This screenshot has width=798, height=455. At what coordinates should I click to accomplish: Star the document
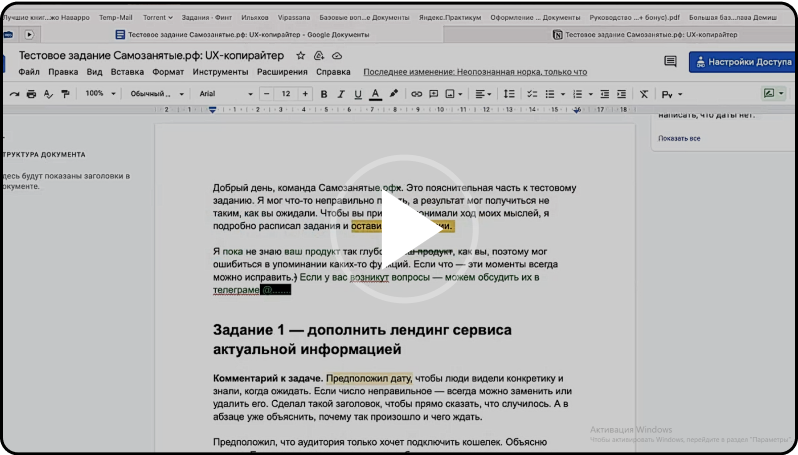point(301,55)
